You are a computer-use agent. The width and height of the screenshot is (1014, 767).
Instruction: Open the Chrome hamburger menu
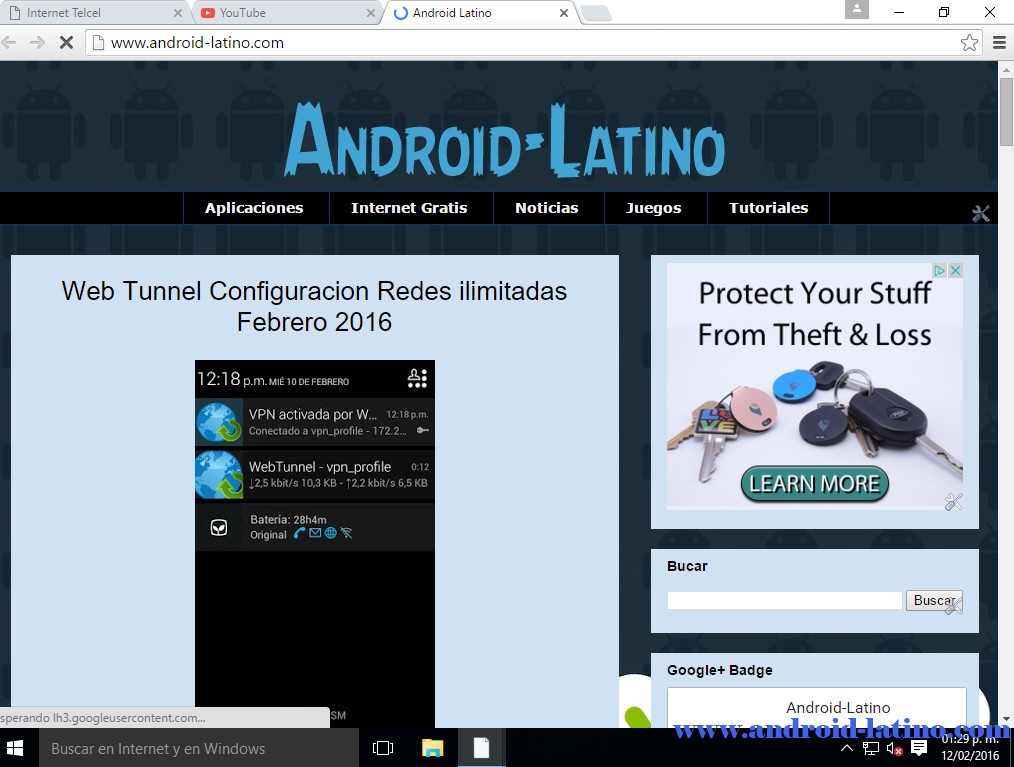pos(999,43)
